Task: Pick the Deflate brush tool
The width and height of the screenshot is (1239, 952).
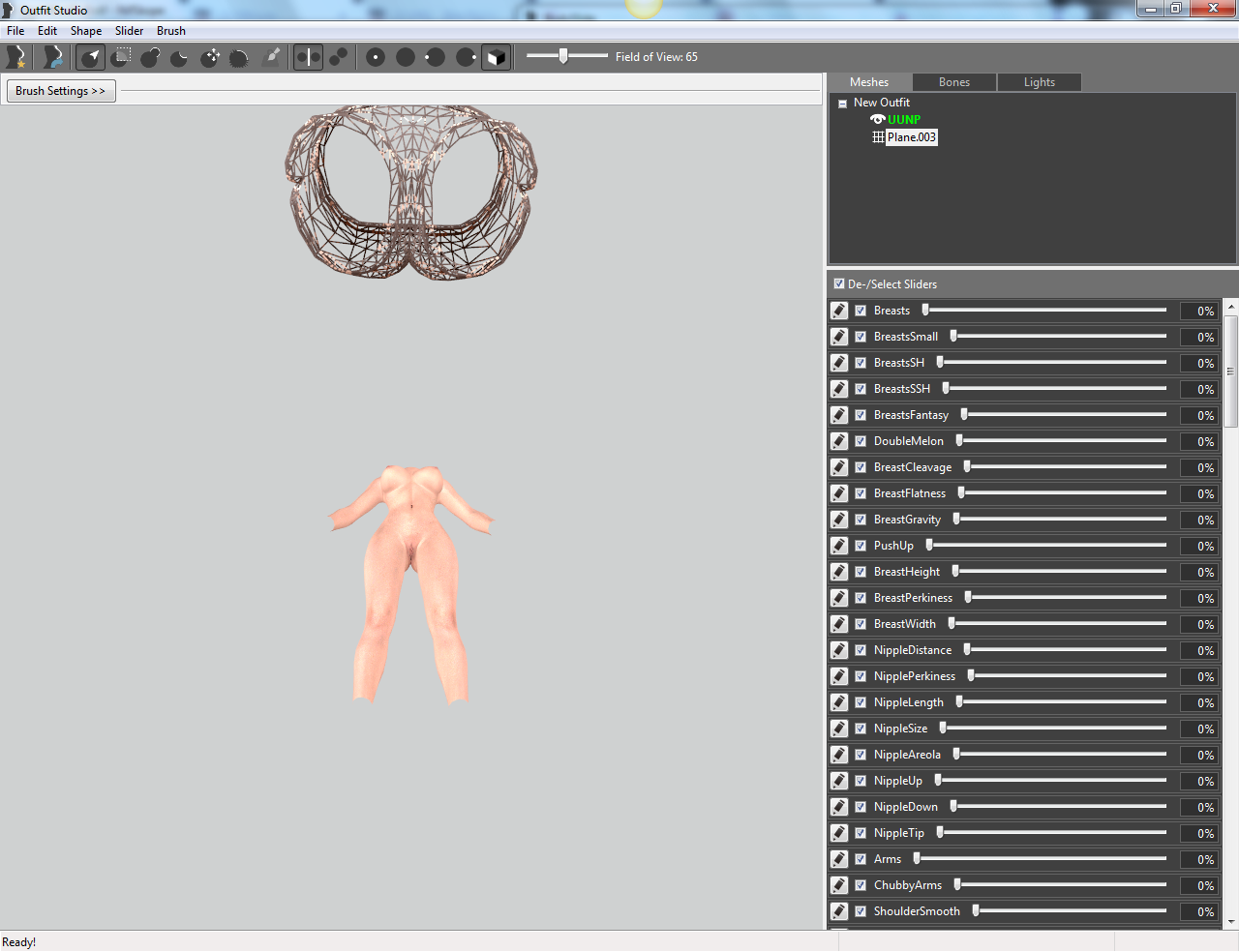Action: 180,57
